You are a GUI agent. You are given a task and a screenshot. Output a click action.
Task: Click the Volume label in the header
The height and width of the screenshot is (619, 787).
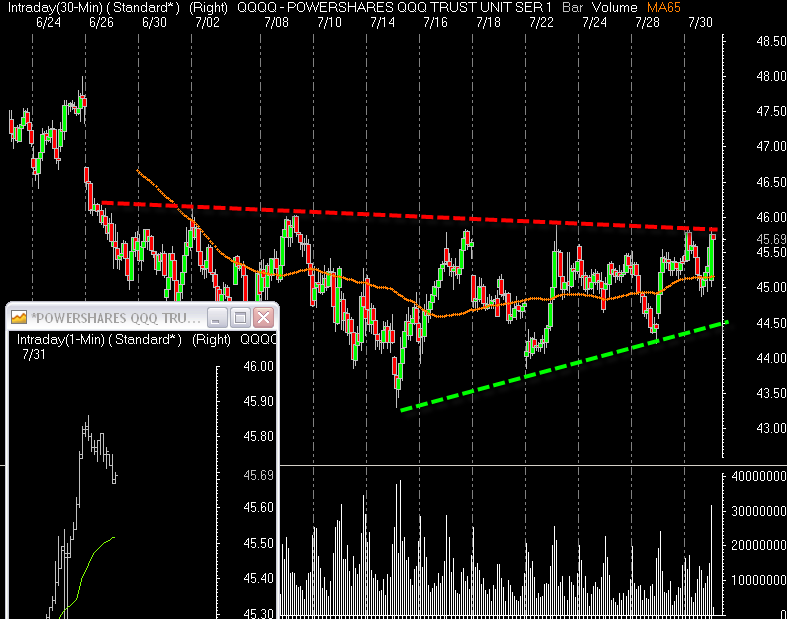tap(614, 8)
